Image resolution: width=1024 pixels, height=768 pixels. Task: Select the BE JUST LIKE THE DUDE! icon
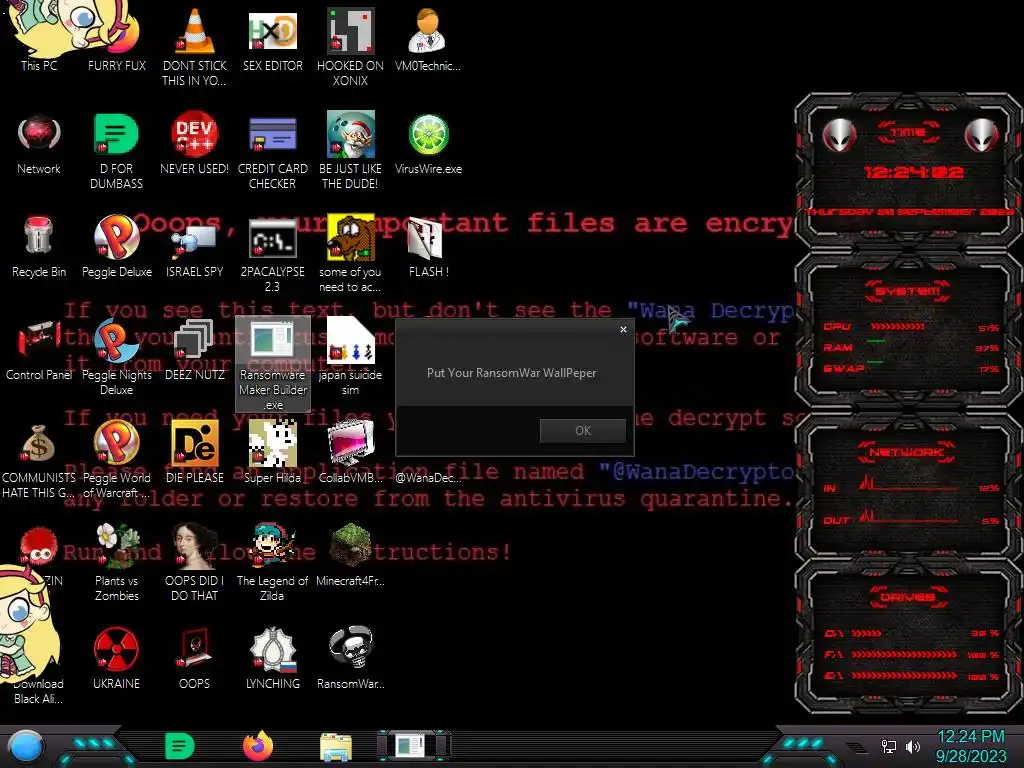pyautogui.click(x=350, y=150)
